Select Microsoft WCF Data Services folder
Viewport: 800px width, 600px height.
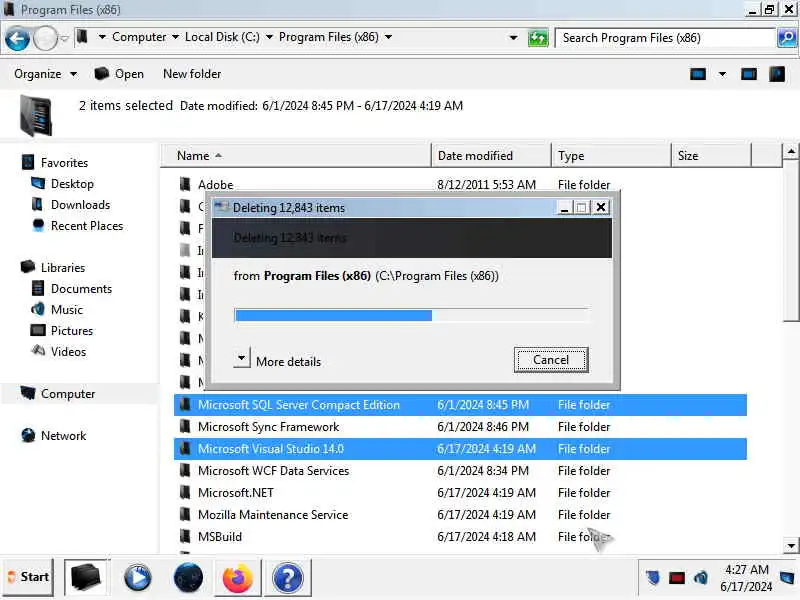click(460, 471)
